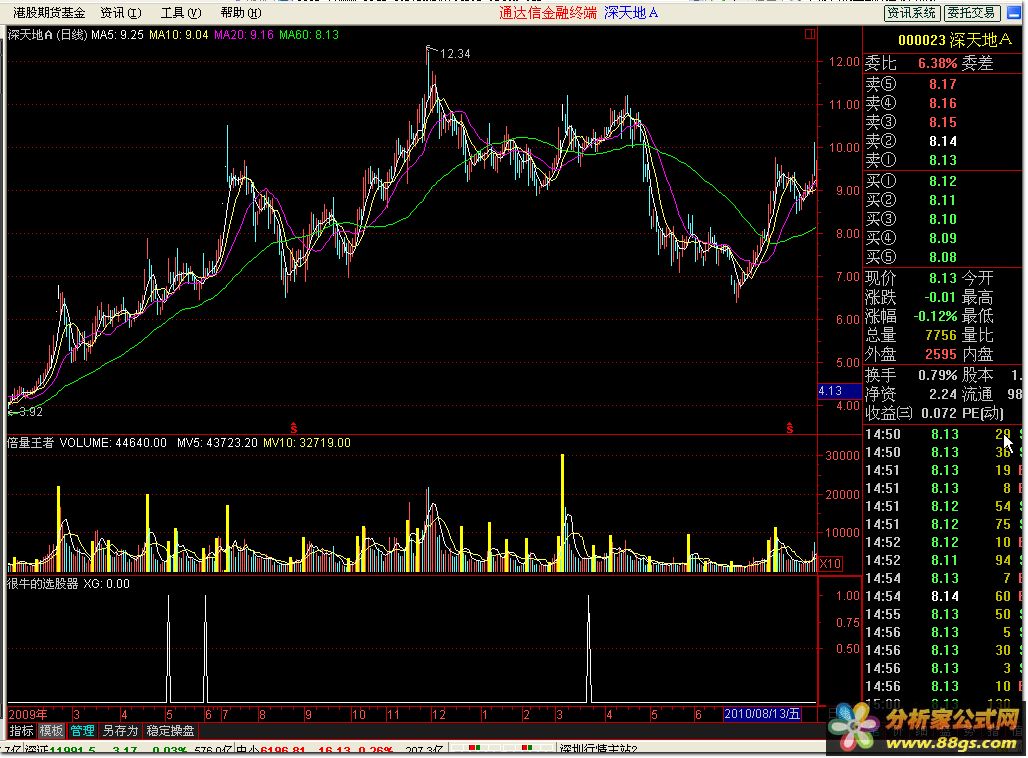The width and height of the screenshot is (1028, 758).
Task: Click the 现价 8.13 value
Action: click(942, 278)
